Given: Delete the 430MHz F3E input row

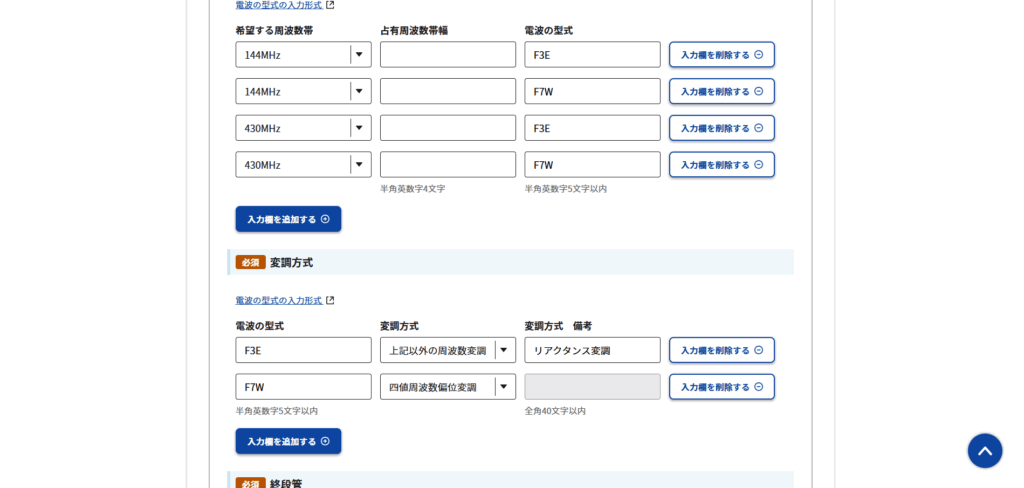Looking at the screenshot, I should [721, 128].
